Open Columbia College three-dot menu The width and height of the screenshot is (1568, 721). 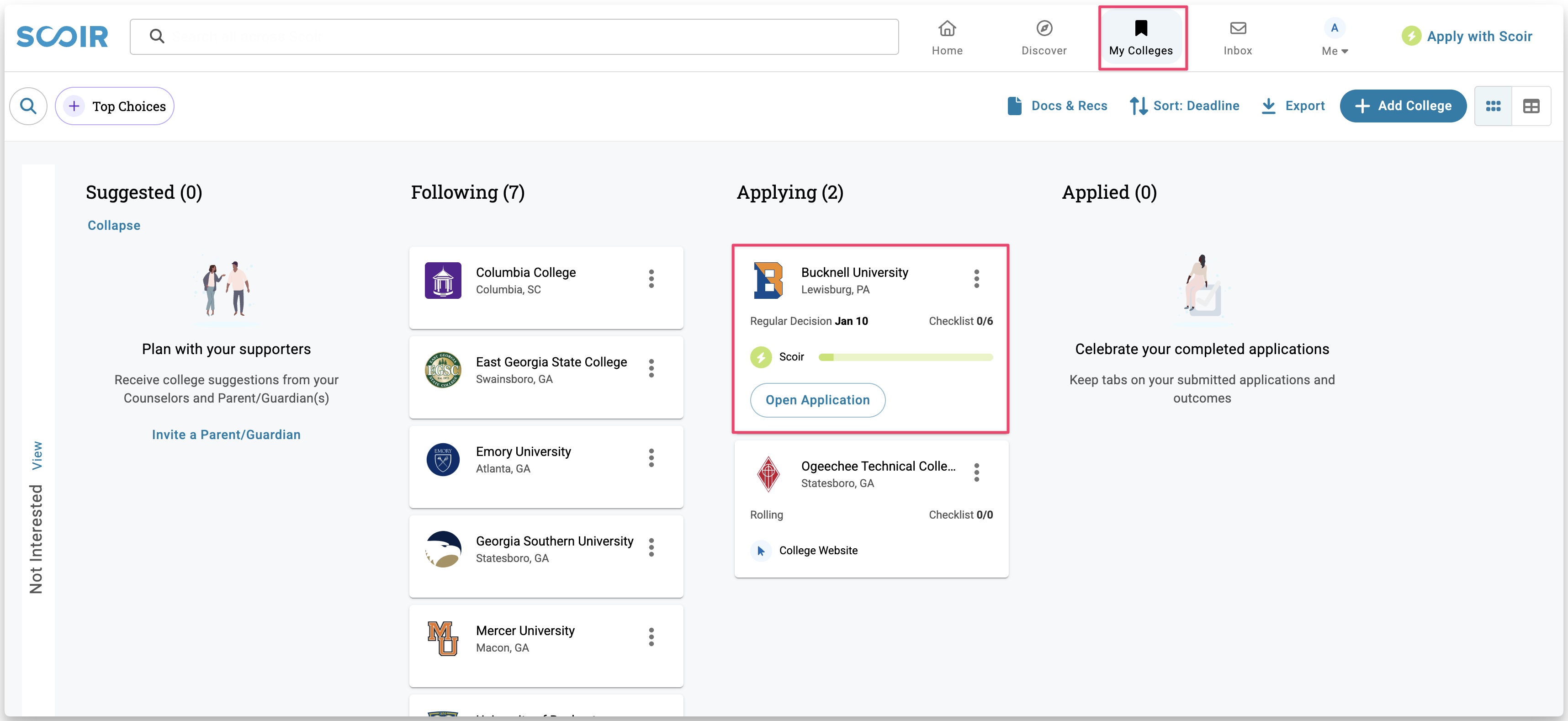pos(651,279)
